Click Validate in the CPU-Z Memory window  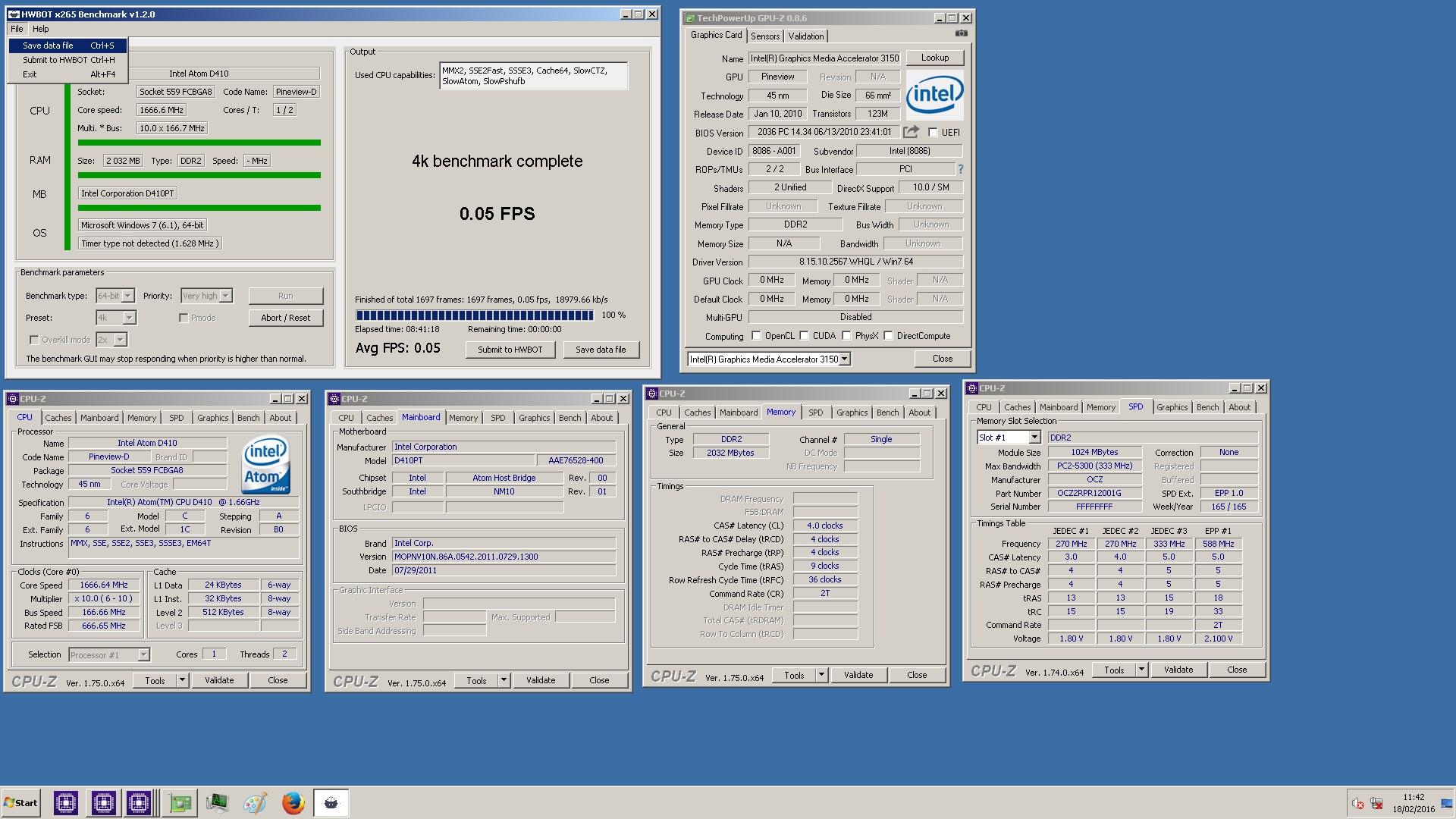pos(858,675)
